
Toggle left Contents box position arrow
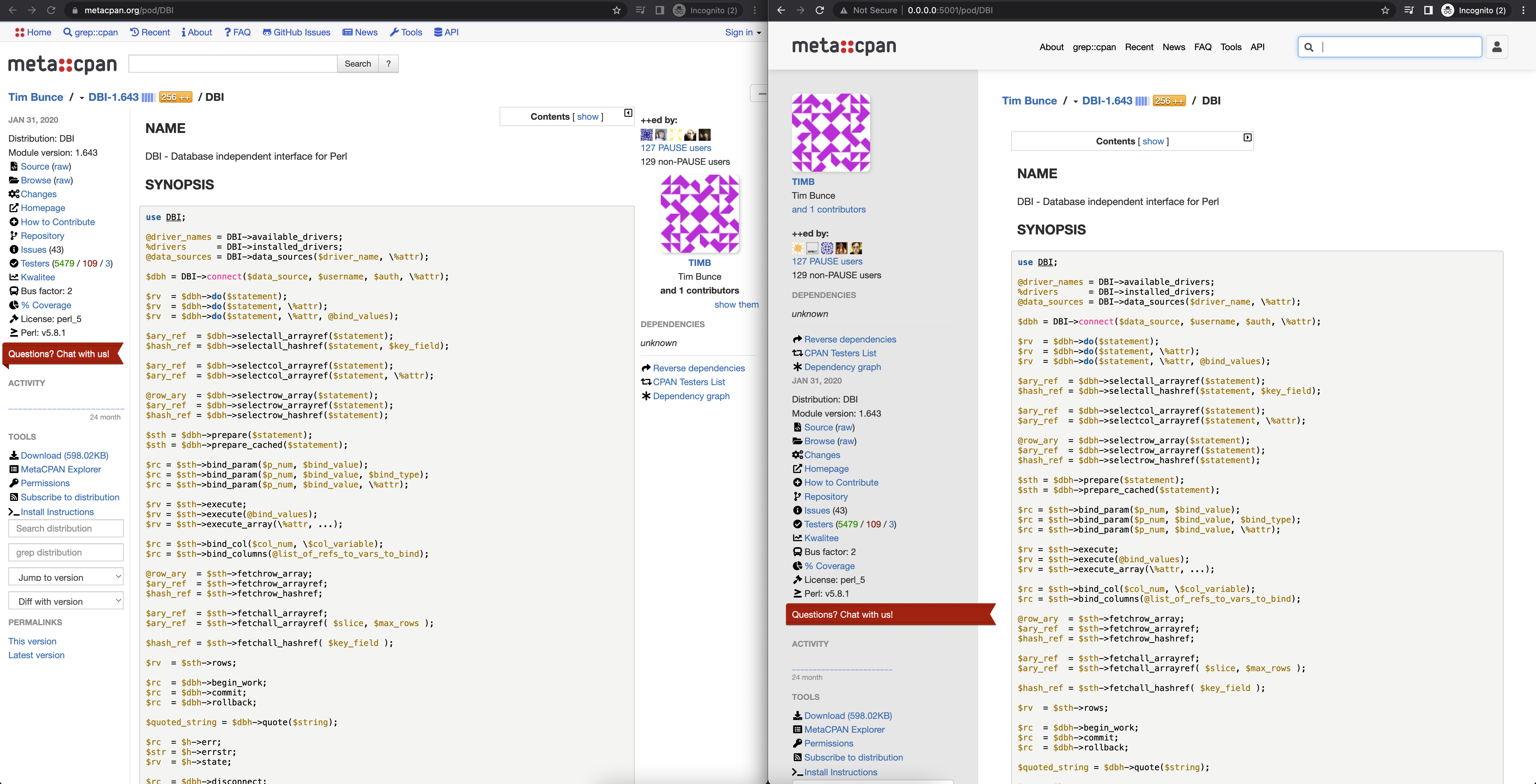(628, 113)
